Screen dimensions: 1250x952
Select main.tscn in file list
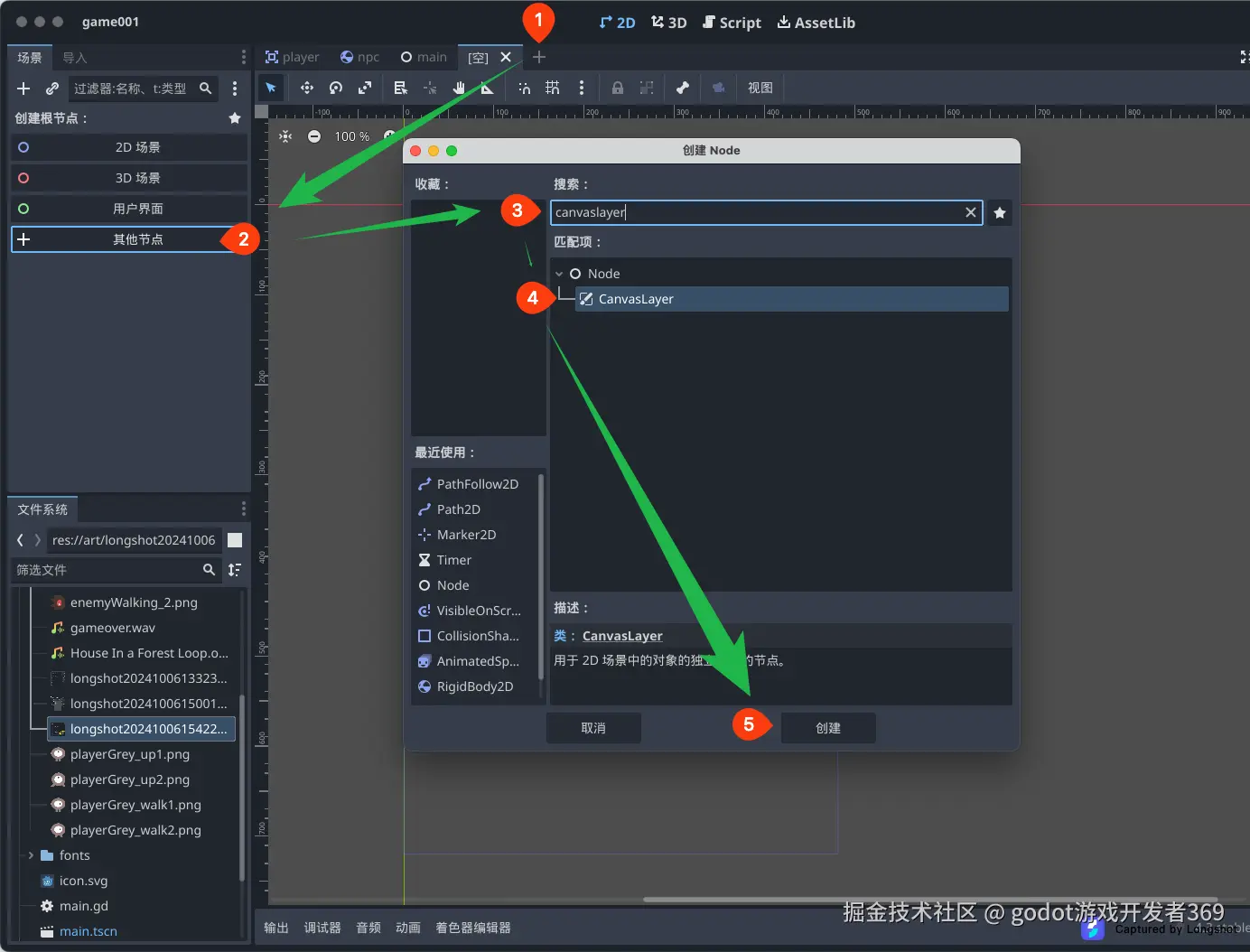coord(89,931)
